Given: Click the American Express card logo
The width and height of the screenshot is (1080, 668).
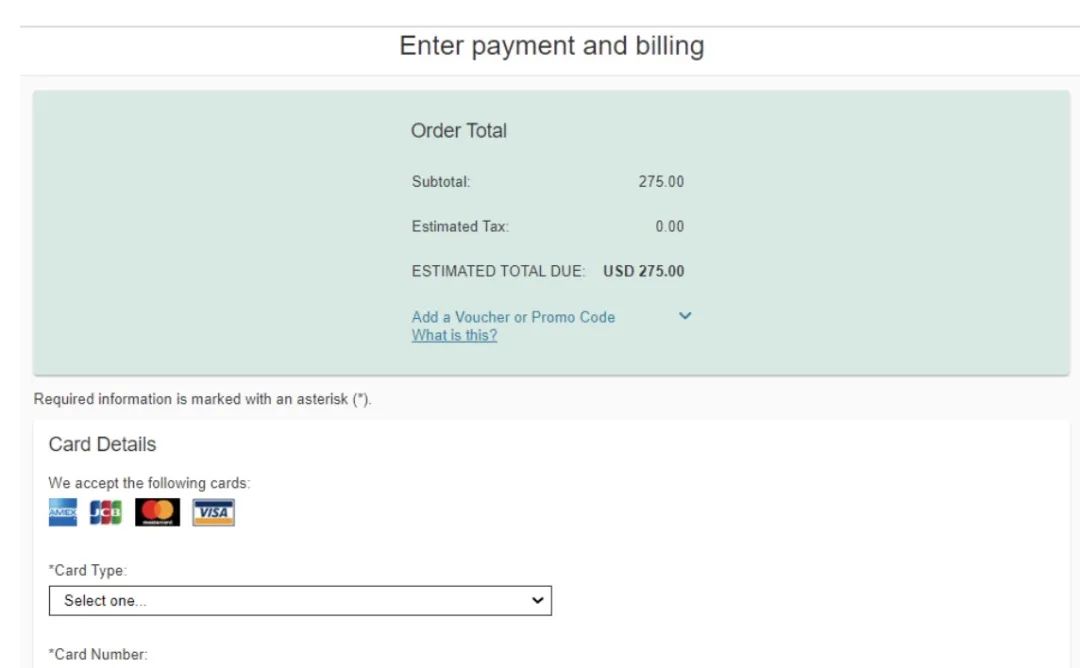Looking at the screenshot, I should coord(63,512).
